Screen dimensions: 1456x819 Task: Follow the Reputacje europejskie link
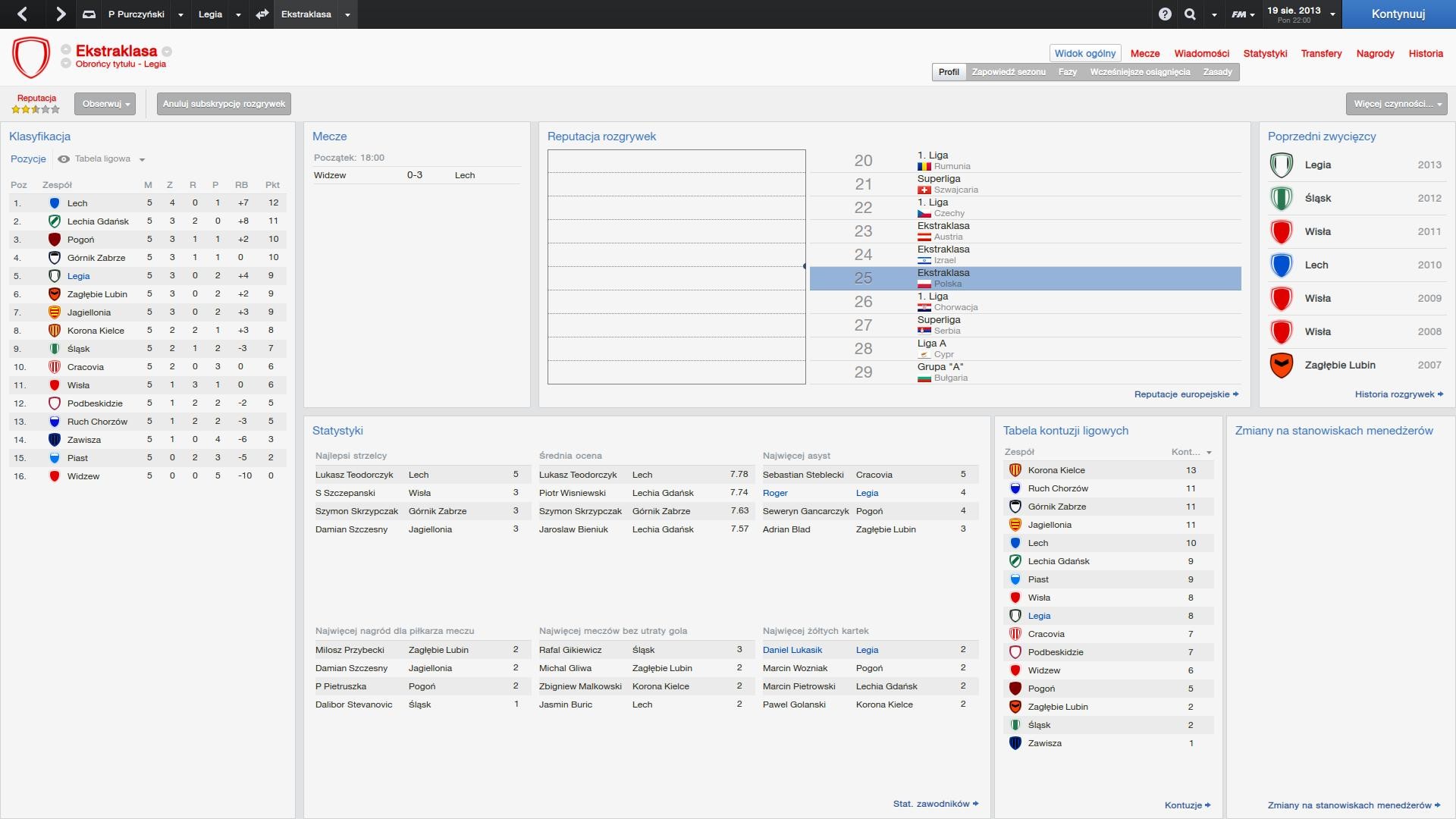[x=1185, y=394]
